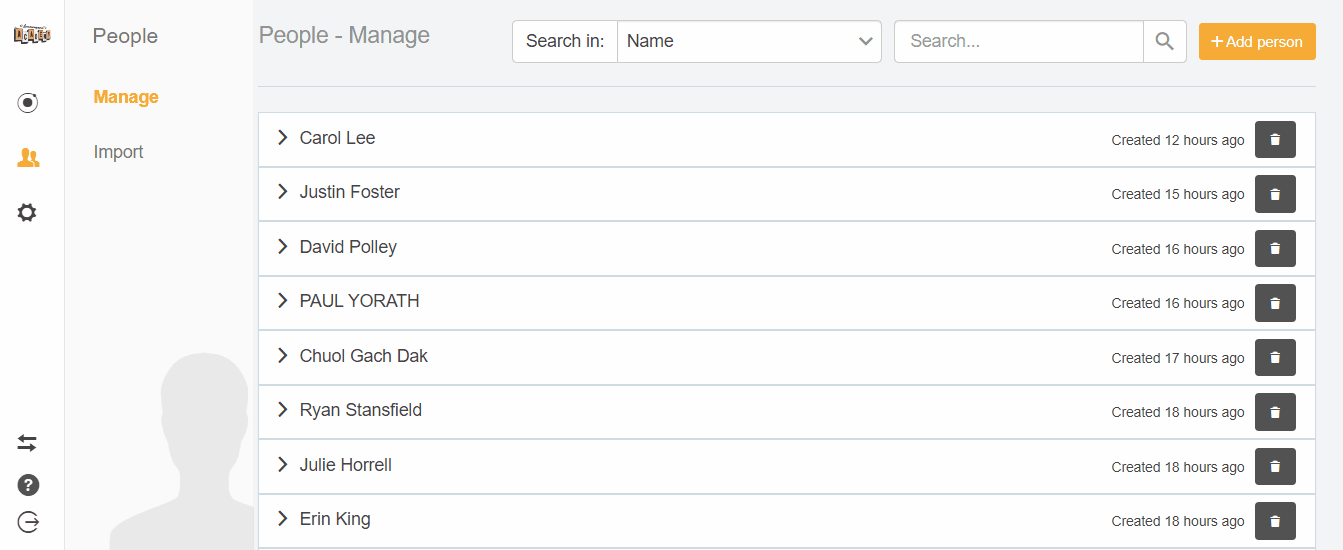1343x550 pixels.
Task: Click the switch arrows sidebar icon
Action: click(27, 443)
